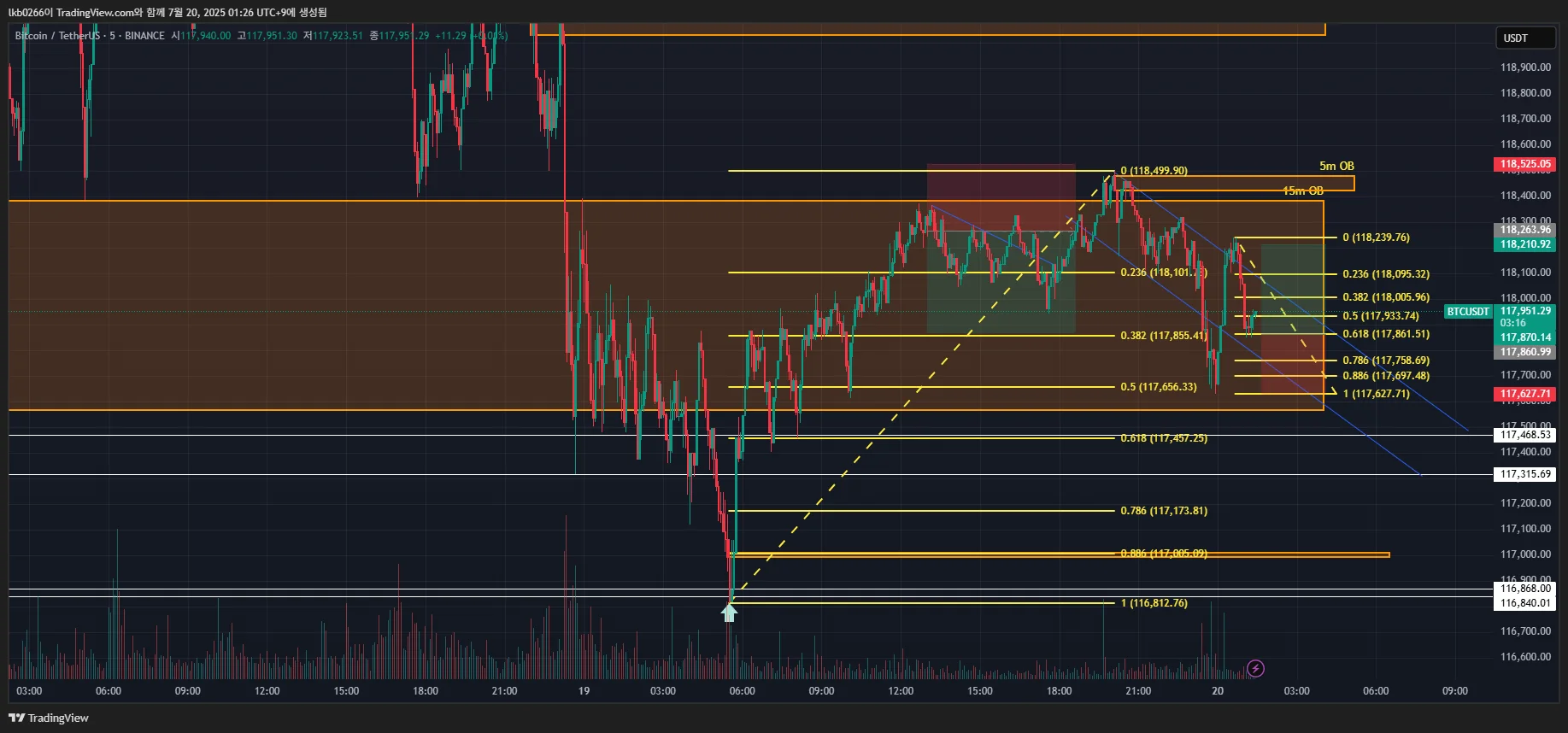
Task: Click the red 118,525.05 price tag
Action: pos(1525,164)
